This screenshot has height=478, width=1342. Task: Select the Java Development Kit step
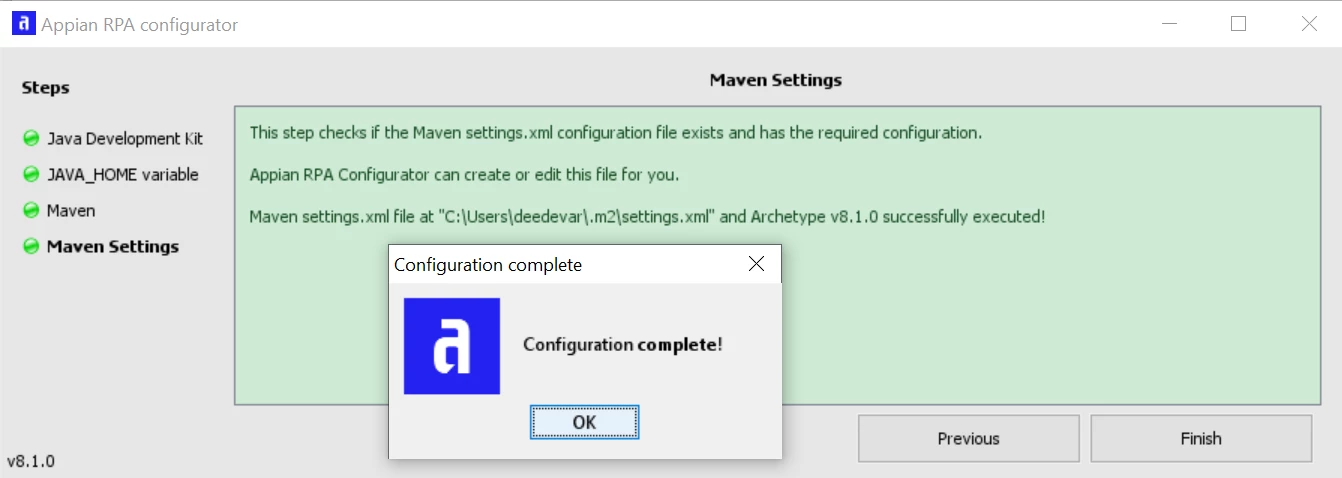tap(125, 139)
